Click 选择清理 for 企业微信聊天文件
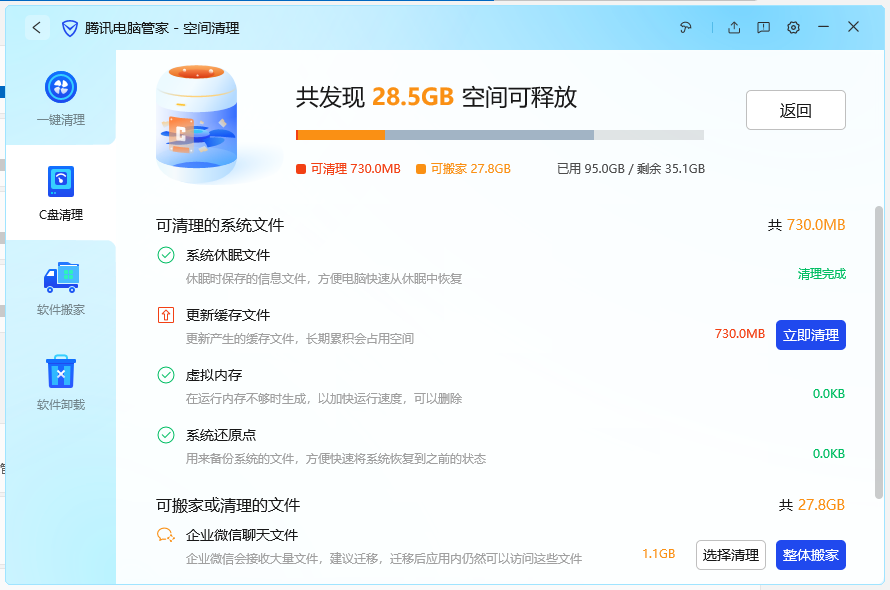Image resolution: width=890 pixels, height=590 pixels. pyautogui.click(x=731, y=555)
